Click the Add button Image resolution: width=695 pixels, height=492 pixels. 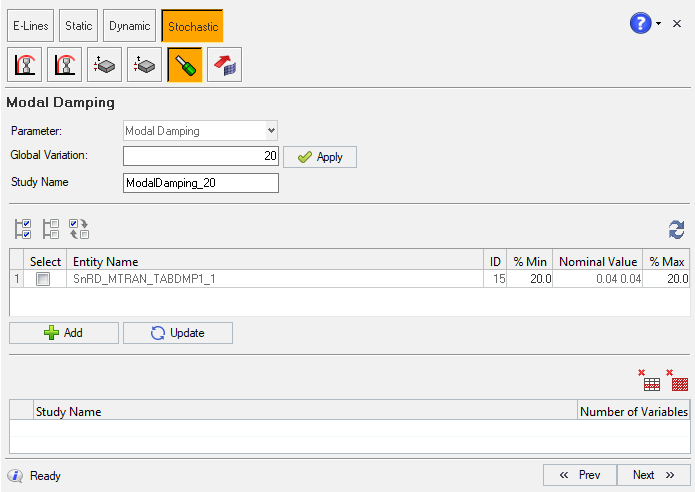click(x=64, y=333)
